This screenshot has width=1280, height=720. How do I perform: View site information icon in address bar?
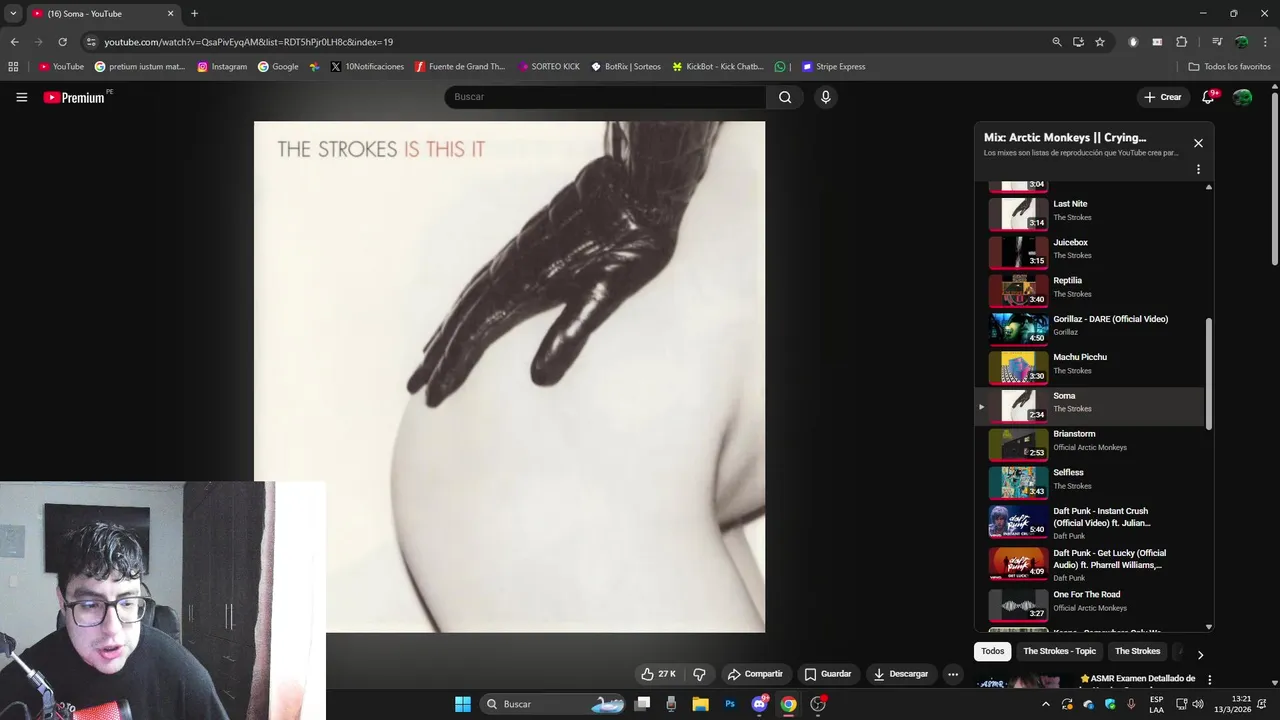pos(91,42)
